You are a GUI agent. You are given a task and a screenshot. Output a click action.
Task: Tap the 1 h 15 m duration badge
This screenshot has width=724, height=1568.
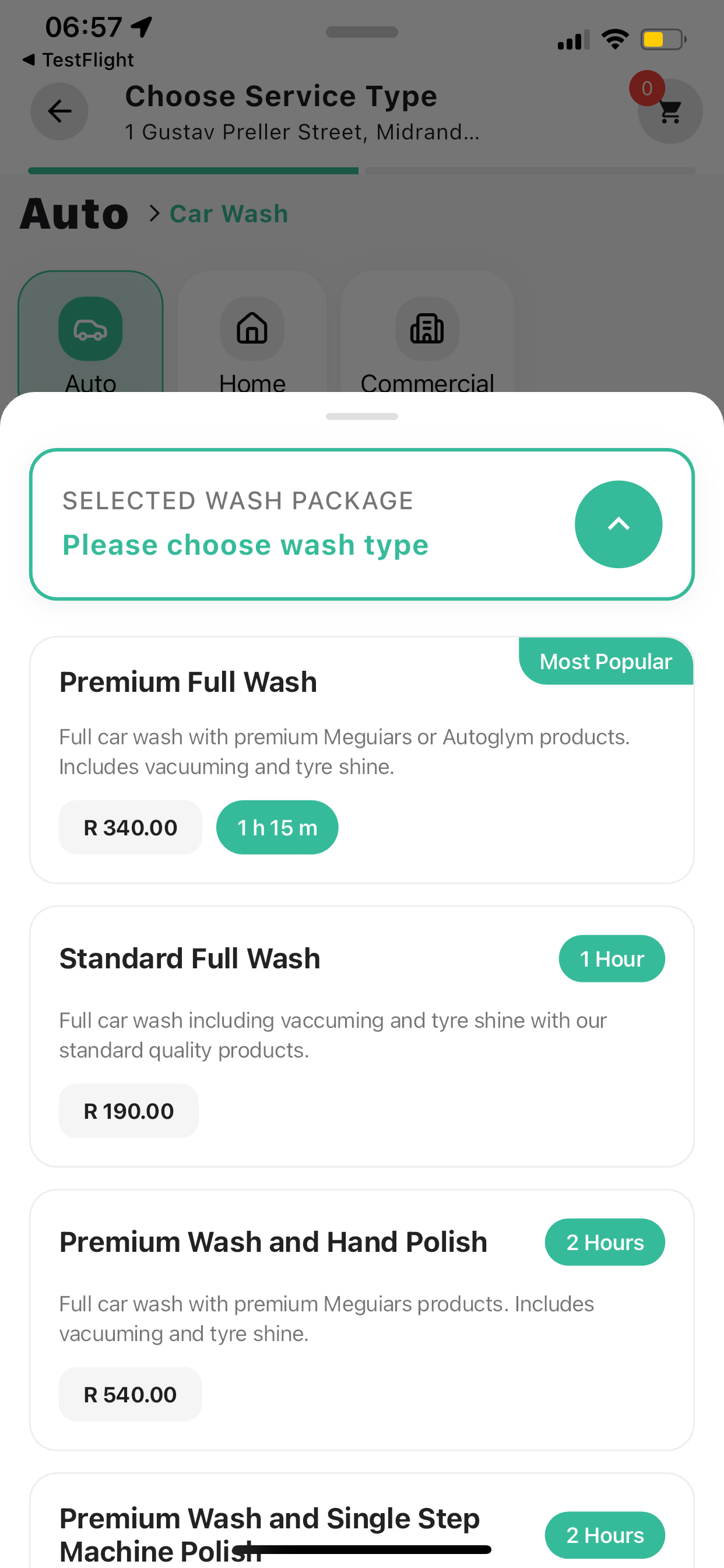click(277, 827)
